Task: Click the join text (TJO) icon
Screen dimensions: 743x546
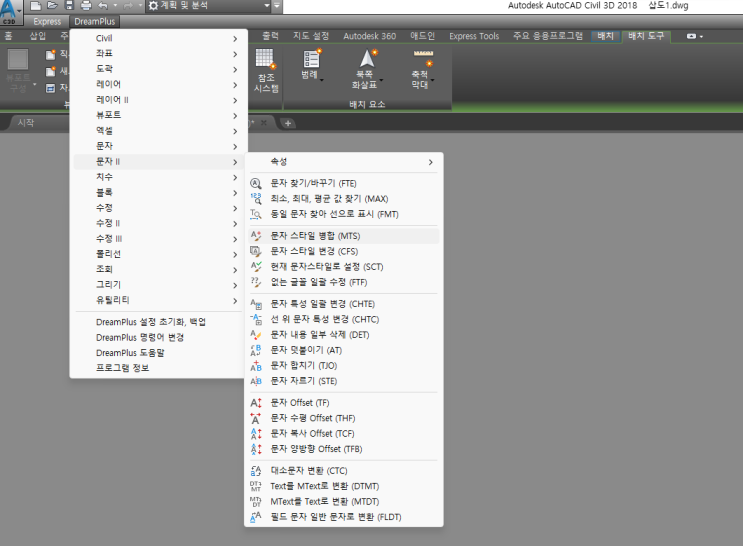Action: point(256,365)
